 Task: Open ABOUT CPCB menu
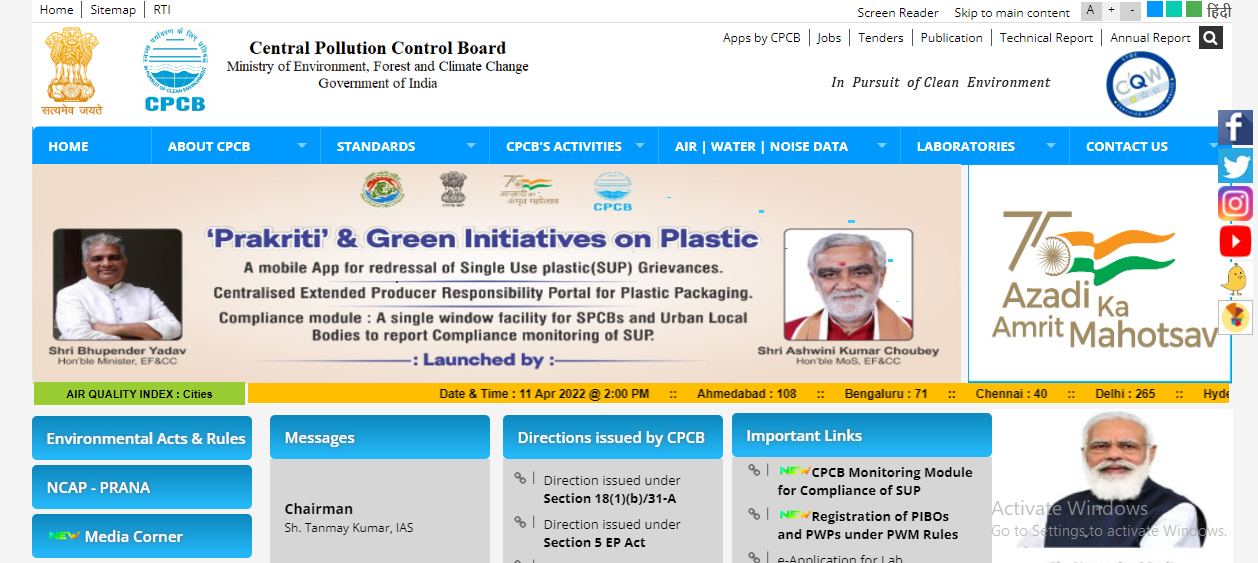pos(209,146)
